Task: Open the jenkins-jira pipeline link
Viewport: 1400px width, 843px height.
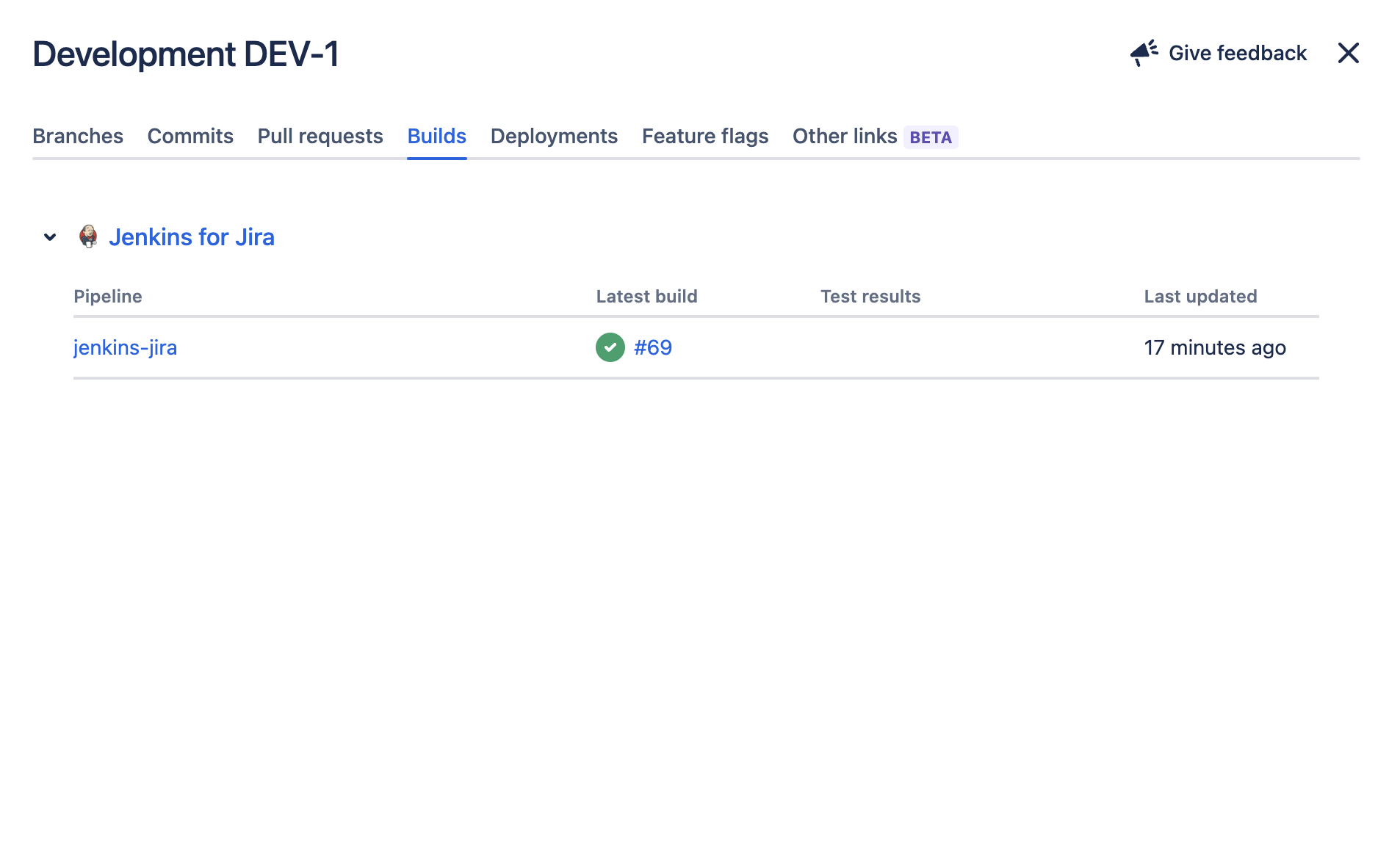Action: pos(125,347)
